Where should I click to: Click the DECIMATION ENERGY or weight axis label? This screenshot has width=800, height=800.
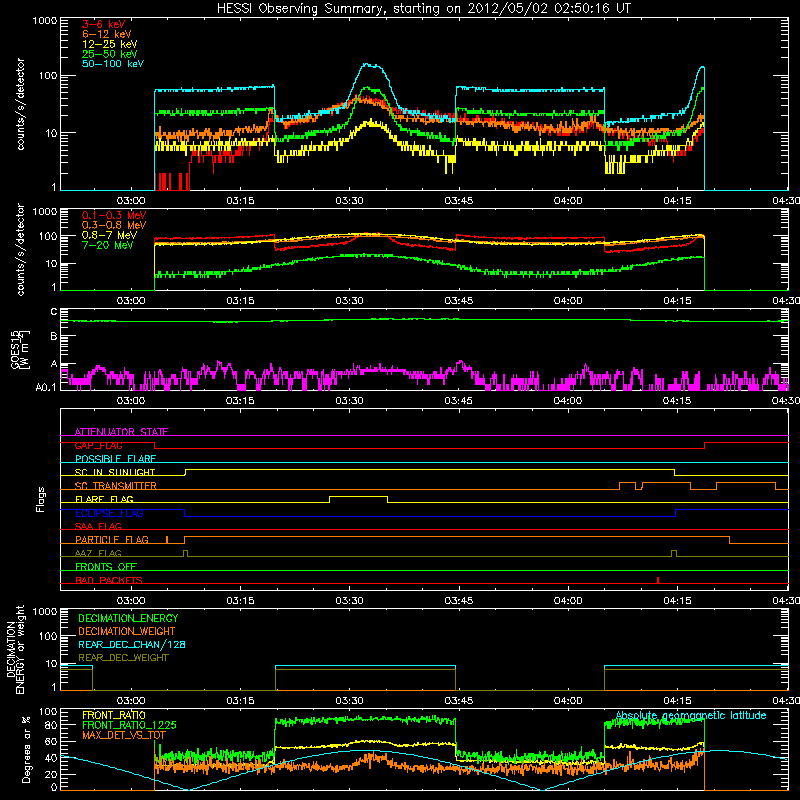coord(15,649)
